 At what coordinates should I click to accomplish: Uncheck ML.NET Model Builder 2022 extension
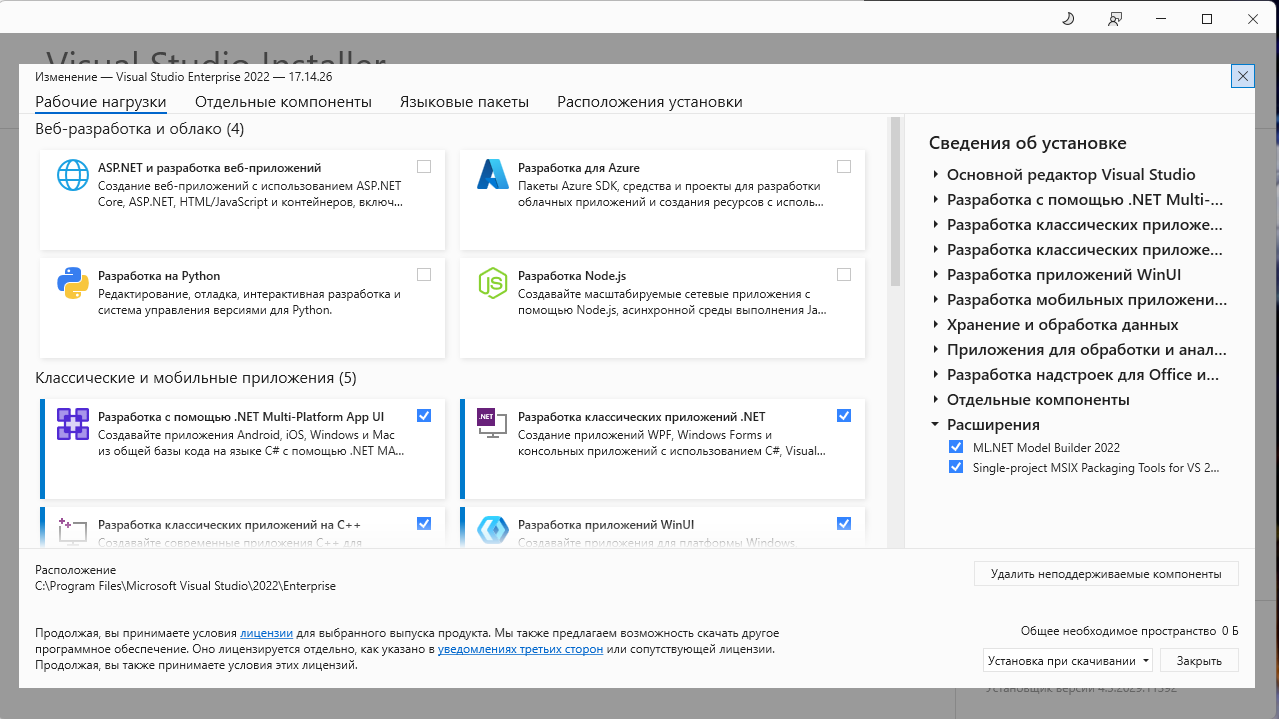pos(957,448)
